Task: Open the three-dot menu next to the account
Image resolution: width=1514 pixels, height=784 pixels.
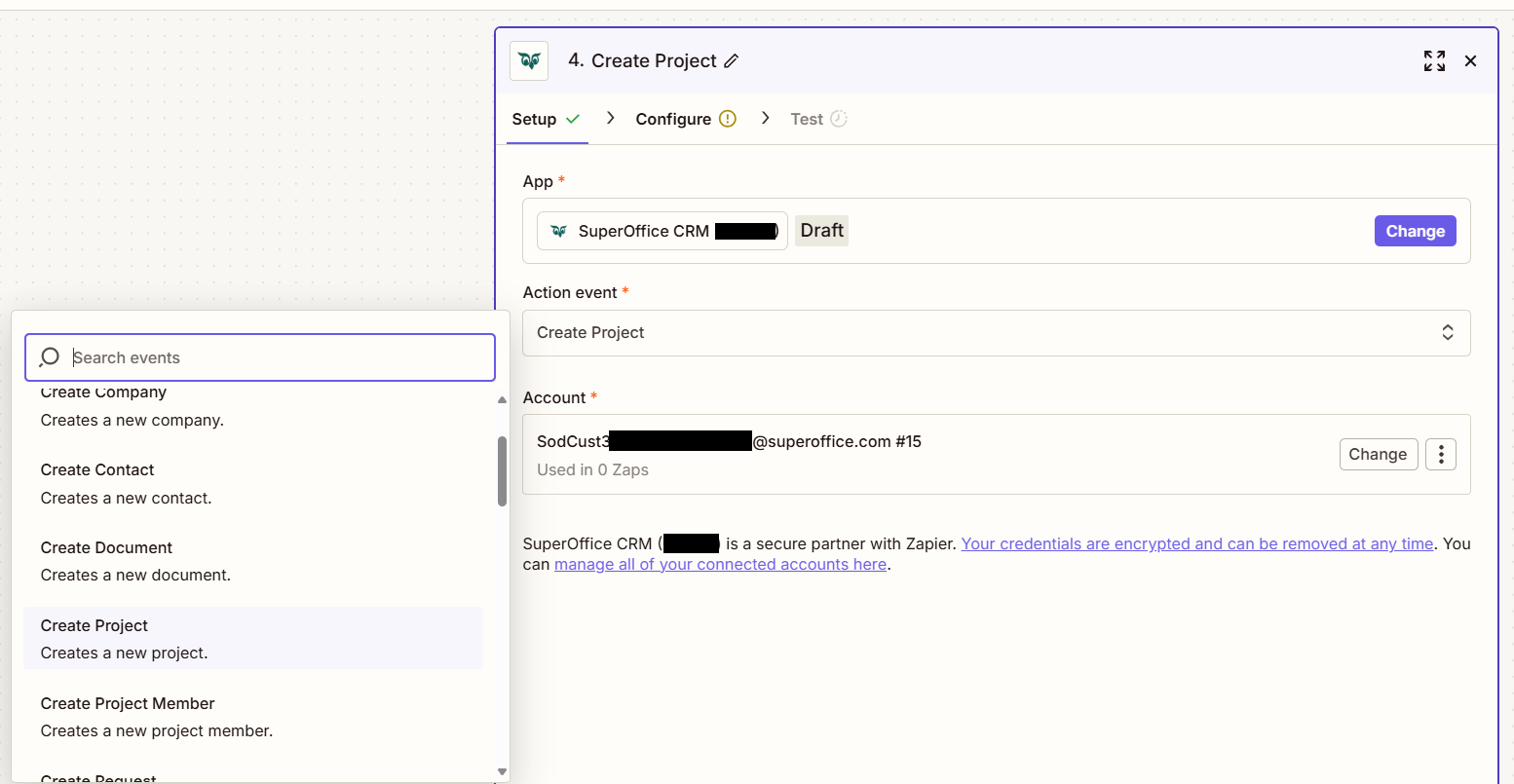Action: click(1441, 454)
